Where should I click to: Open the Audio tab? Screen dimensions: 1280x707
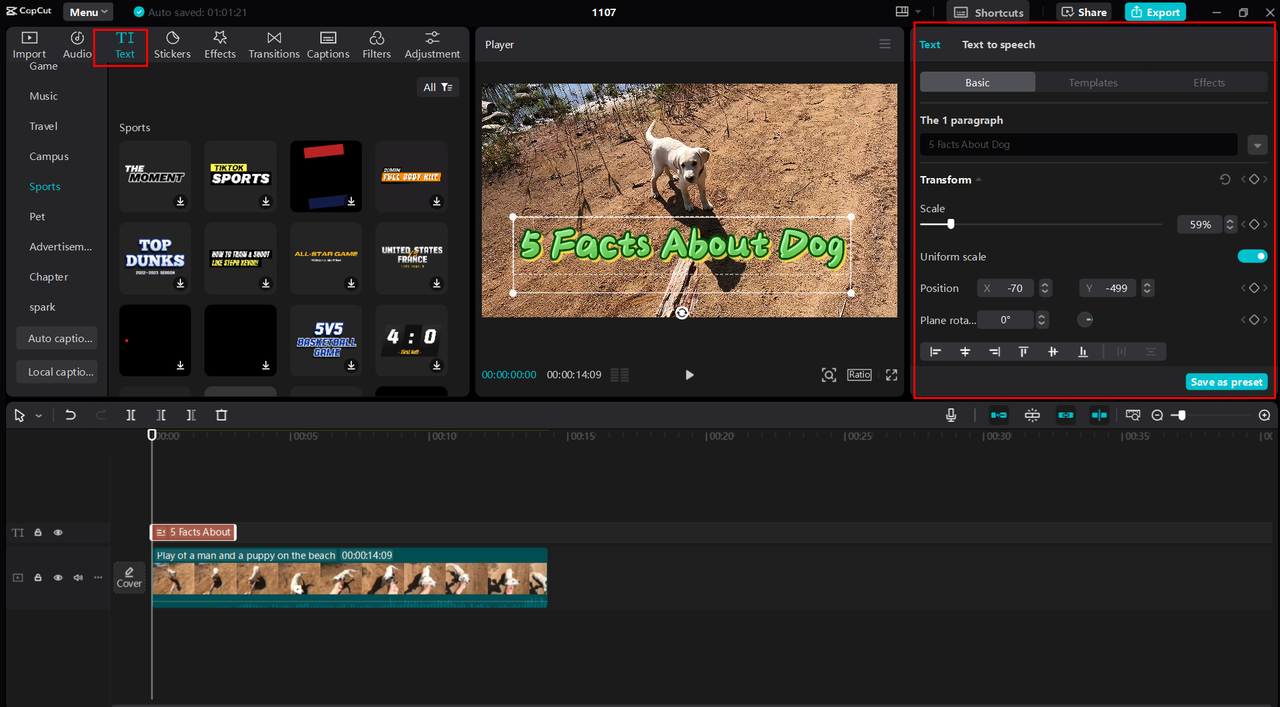[77, 45]
